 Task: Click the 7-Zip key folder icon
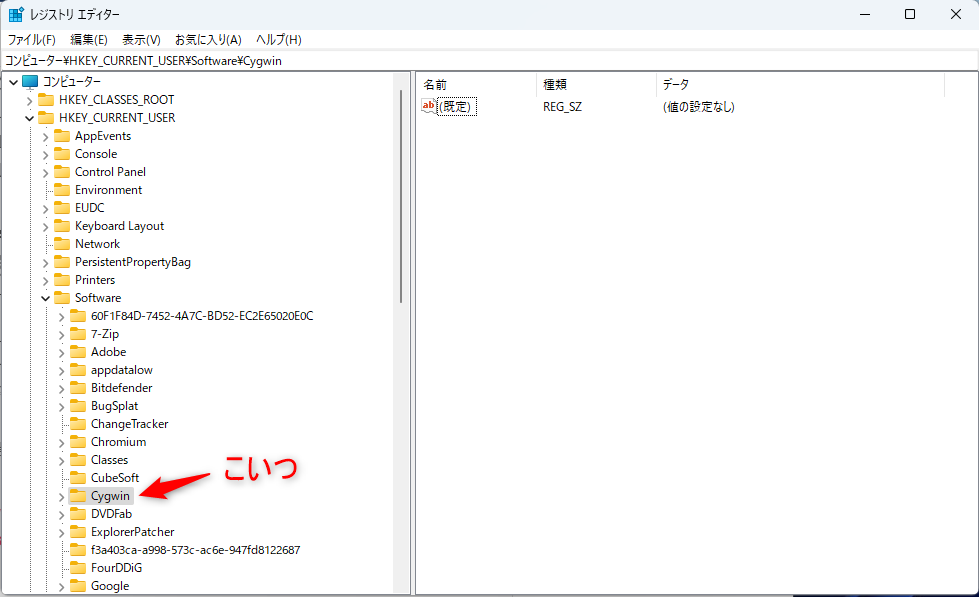(x=77, y=334)
